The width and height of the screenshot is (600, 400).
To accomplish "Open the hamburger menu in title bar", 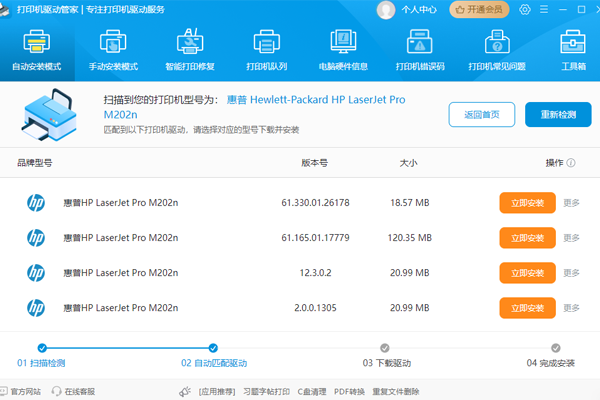I will [544, 10].
